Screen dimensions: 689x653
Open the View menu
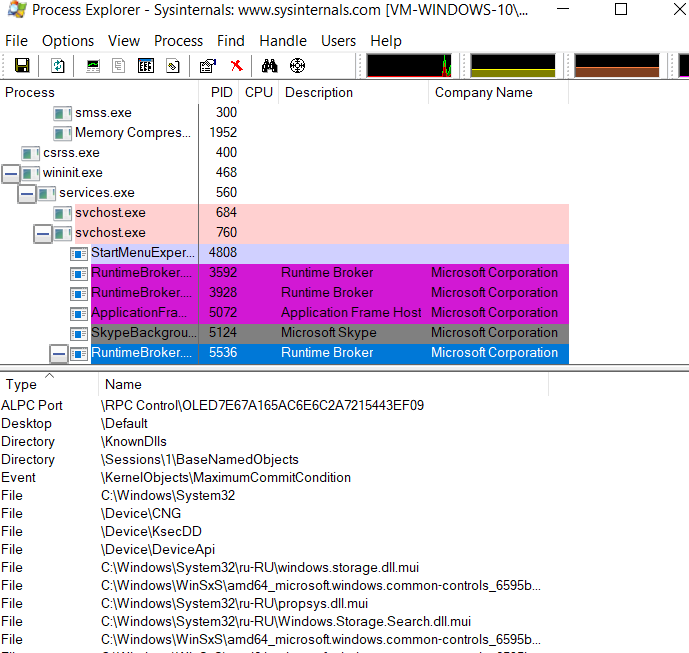(x=124, y=41)
